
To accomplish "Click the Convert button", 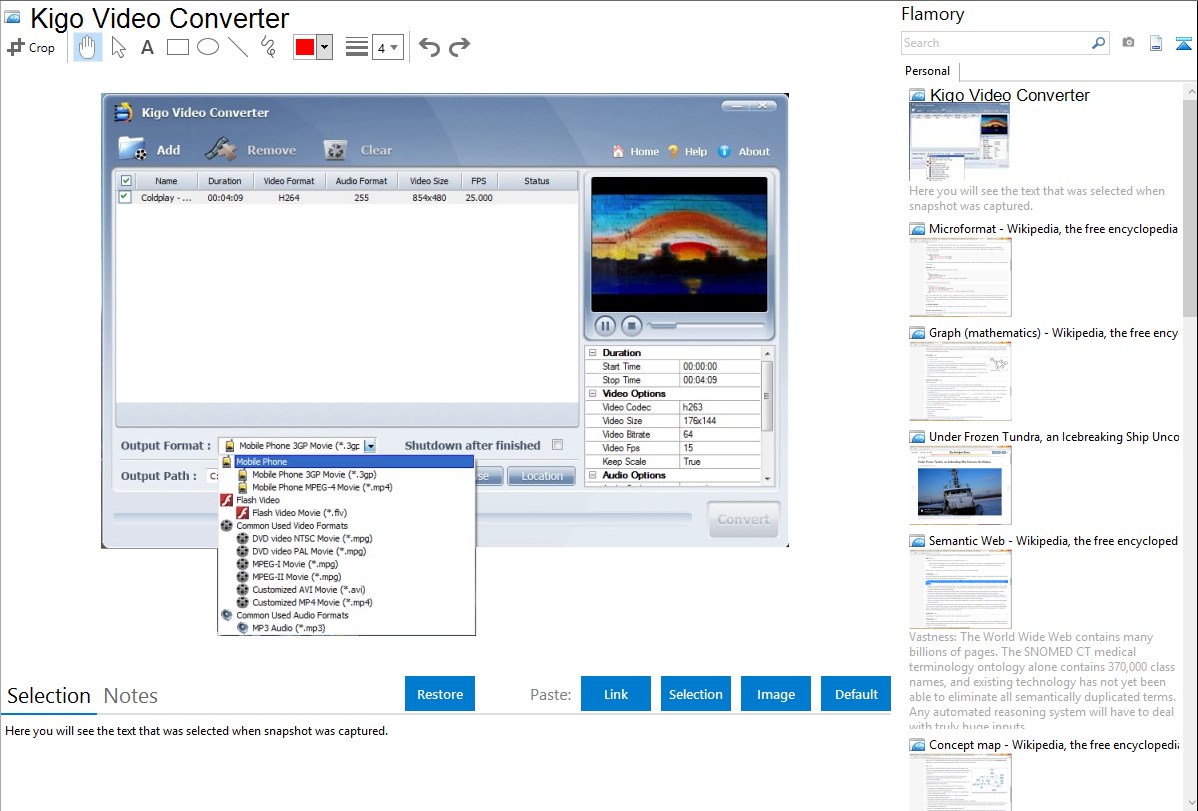I will click(743, 520).
